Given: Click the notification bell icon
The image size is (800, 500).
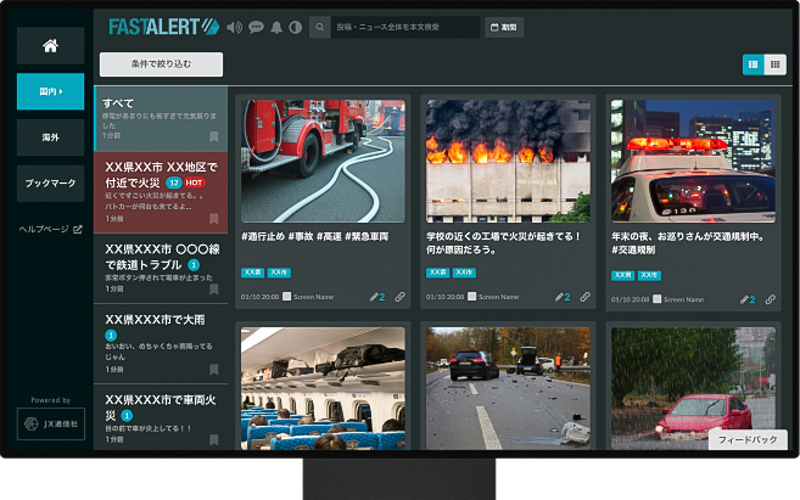Looking at the screenshot, I should tap(276, 27).
